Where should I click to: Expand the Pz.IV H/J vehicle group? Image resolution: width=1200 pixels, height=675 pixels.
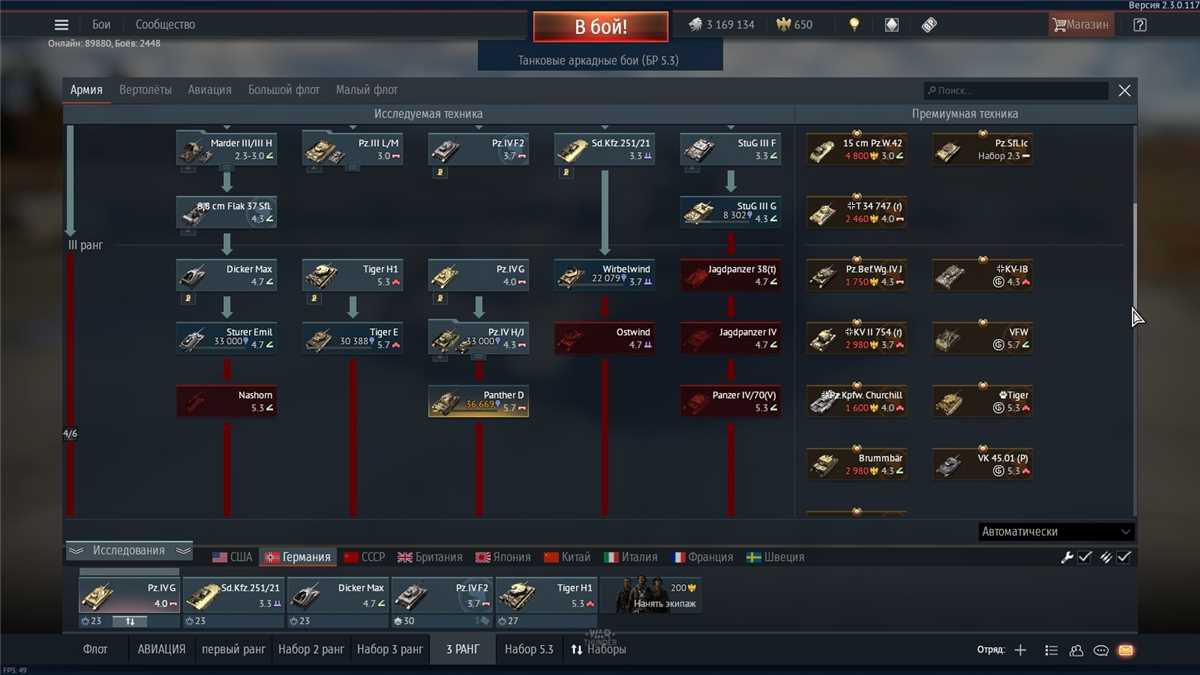coord(479,338)
